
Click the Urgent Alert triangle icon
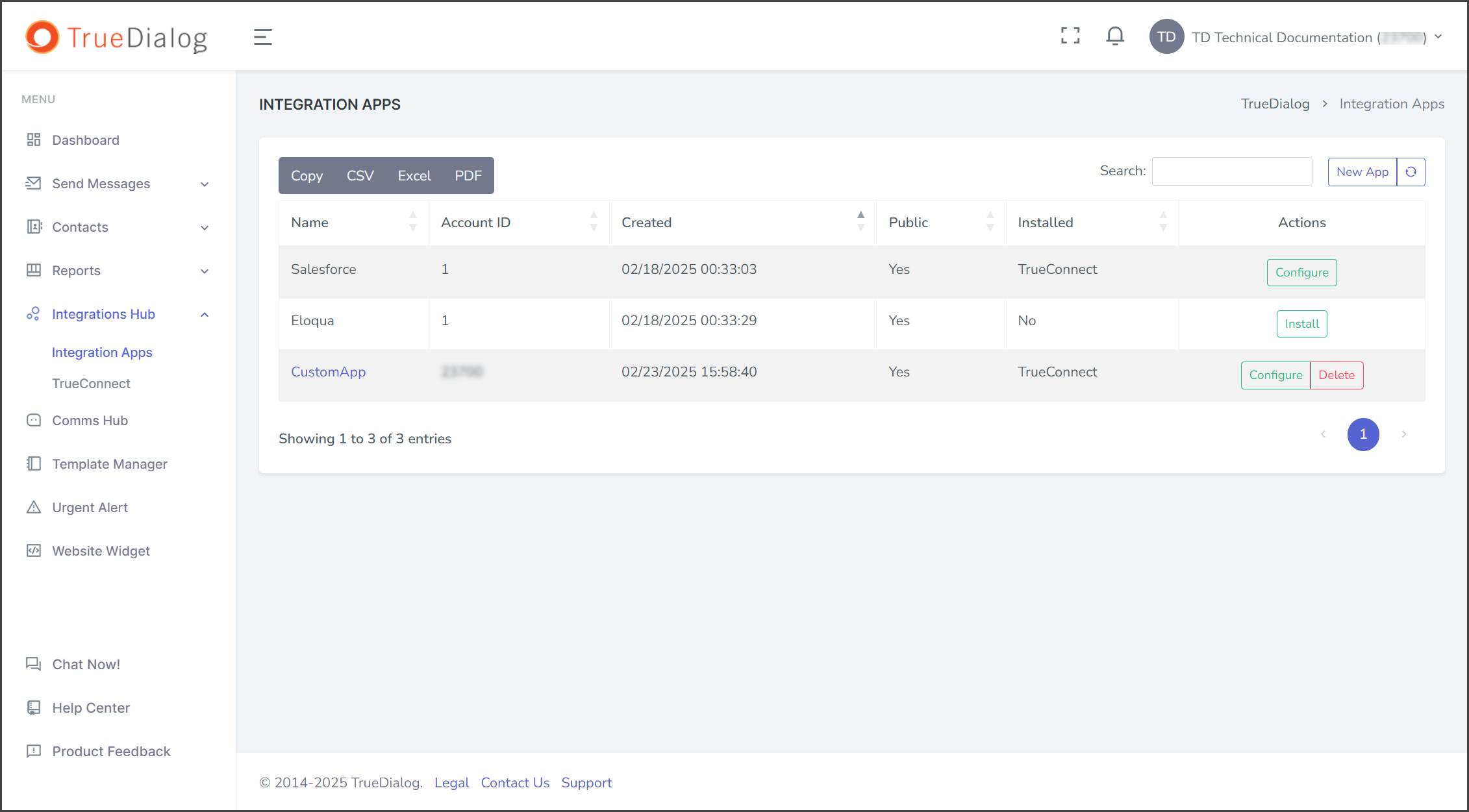tap(34, 507)
